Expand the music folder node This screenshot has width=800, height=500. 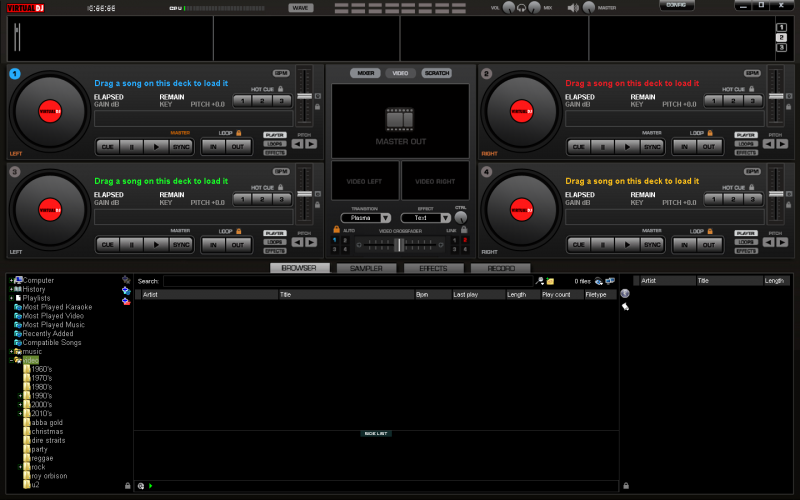pos(11,352)
